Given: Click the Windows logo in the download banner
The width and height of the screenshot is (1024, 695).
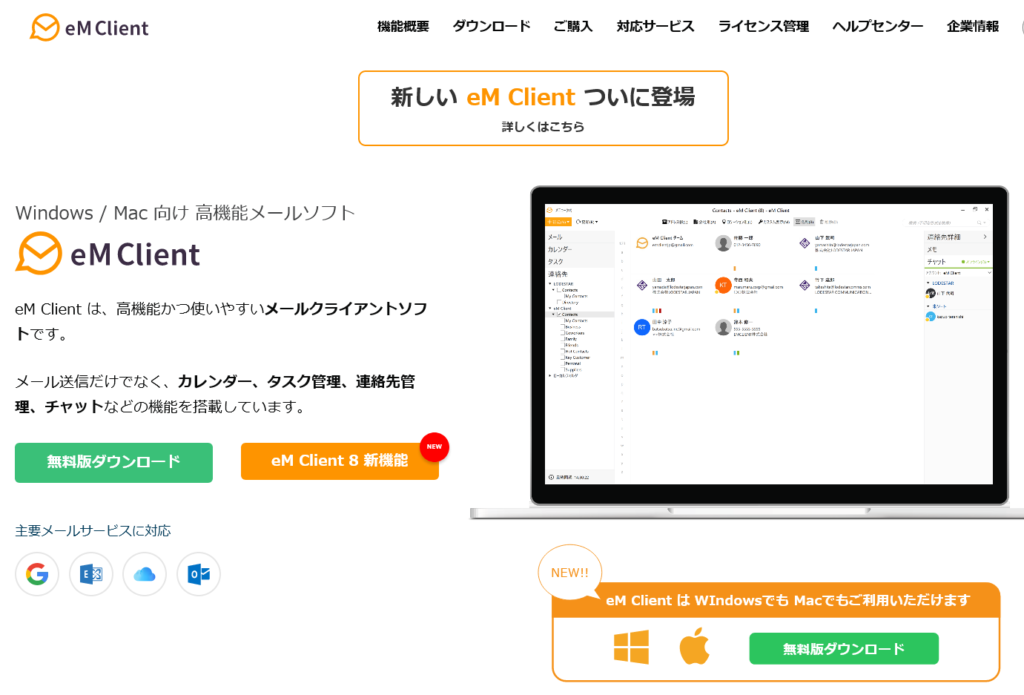Looking at the screenshot, I should click(x=634, y=648).
